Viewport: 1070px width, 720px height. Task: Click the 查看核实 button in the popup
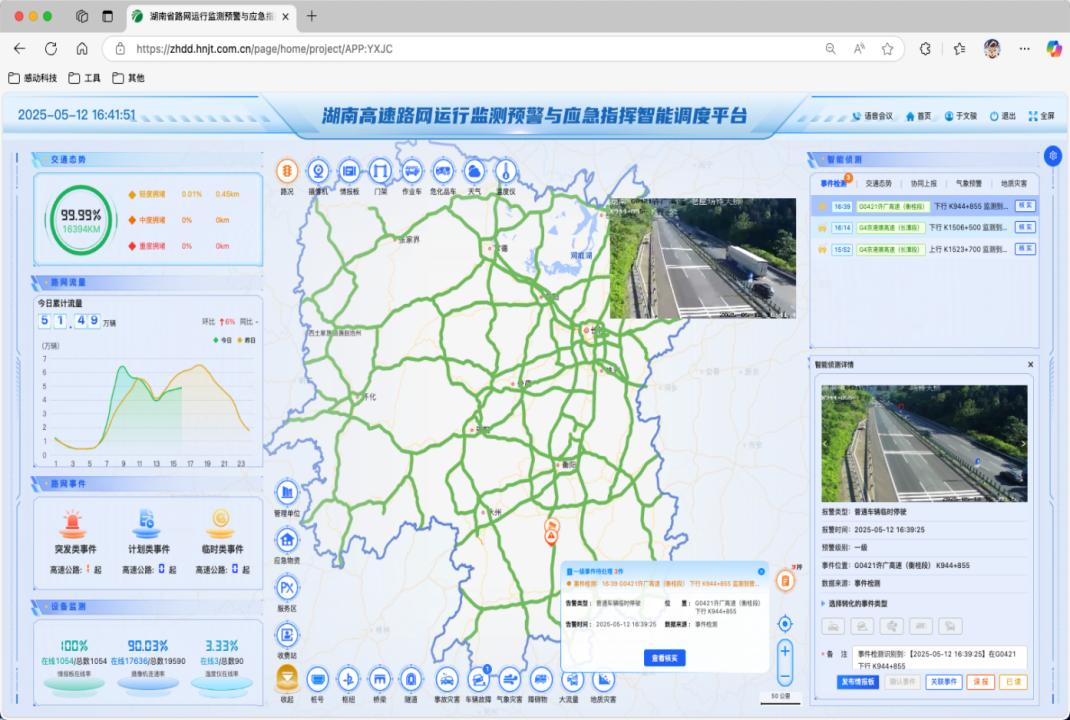click(664, 657)
